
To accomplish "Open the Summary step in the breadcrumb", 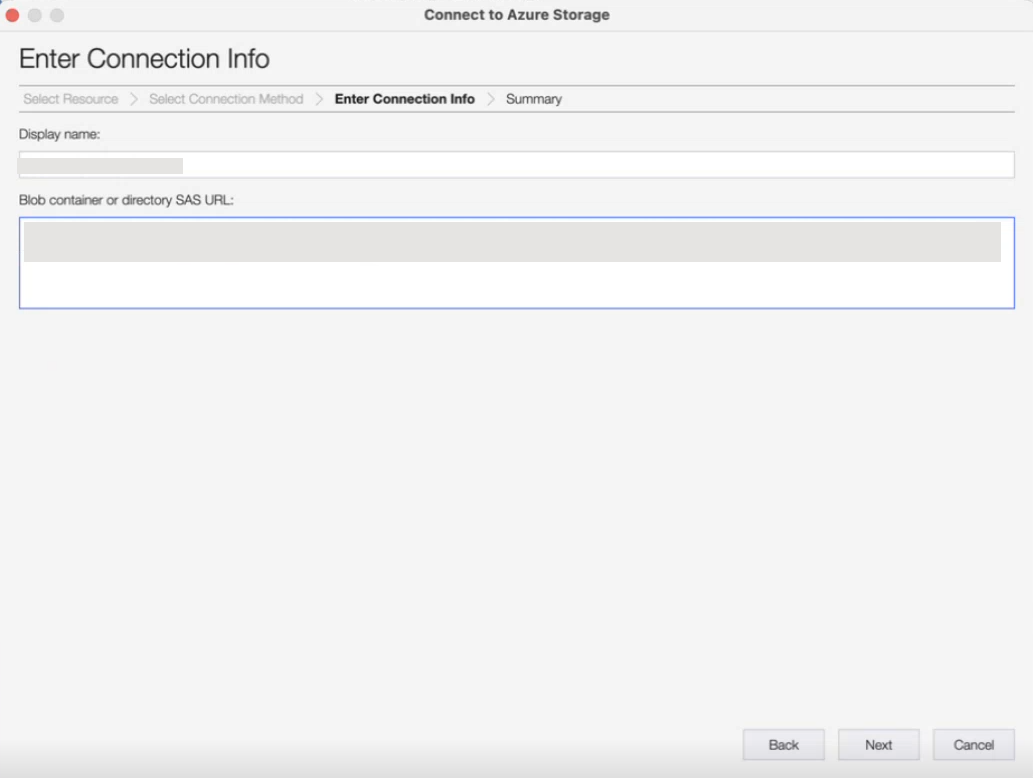I will [x=533, y=99].
